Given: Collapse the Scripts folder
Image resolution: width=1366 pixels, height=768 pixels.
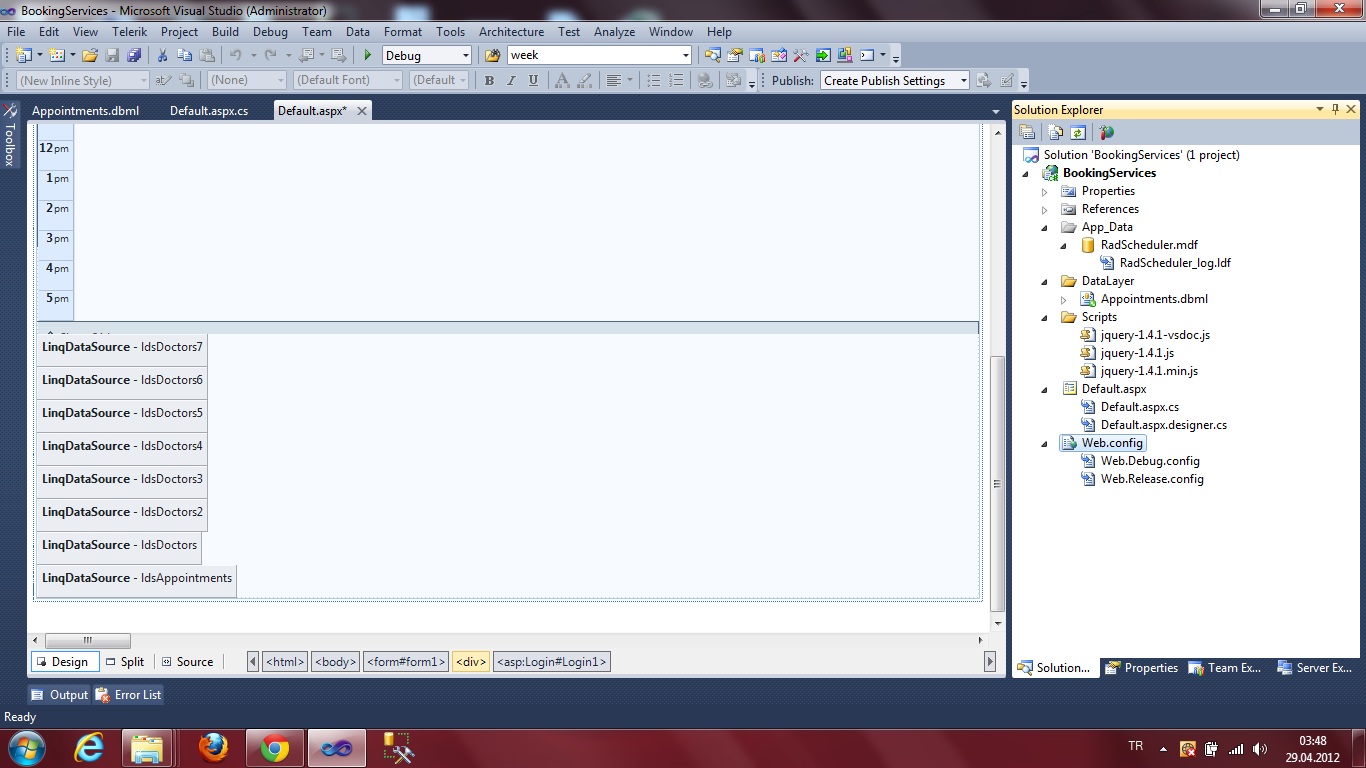Looking at the screenshot, I should pyautogui.click(x=1044, y=317).
